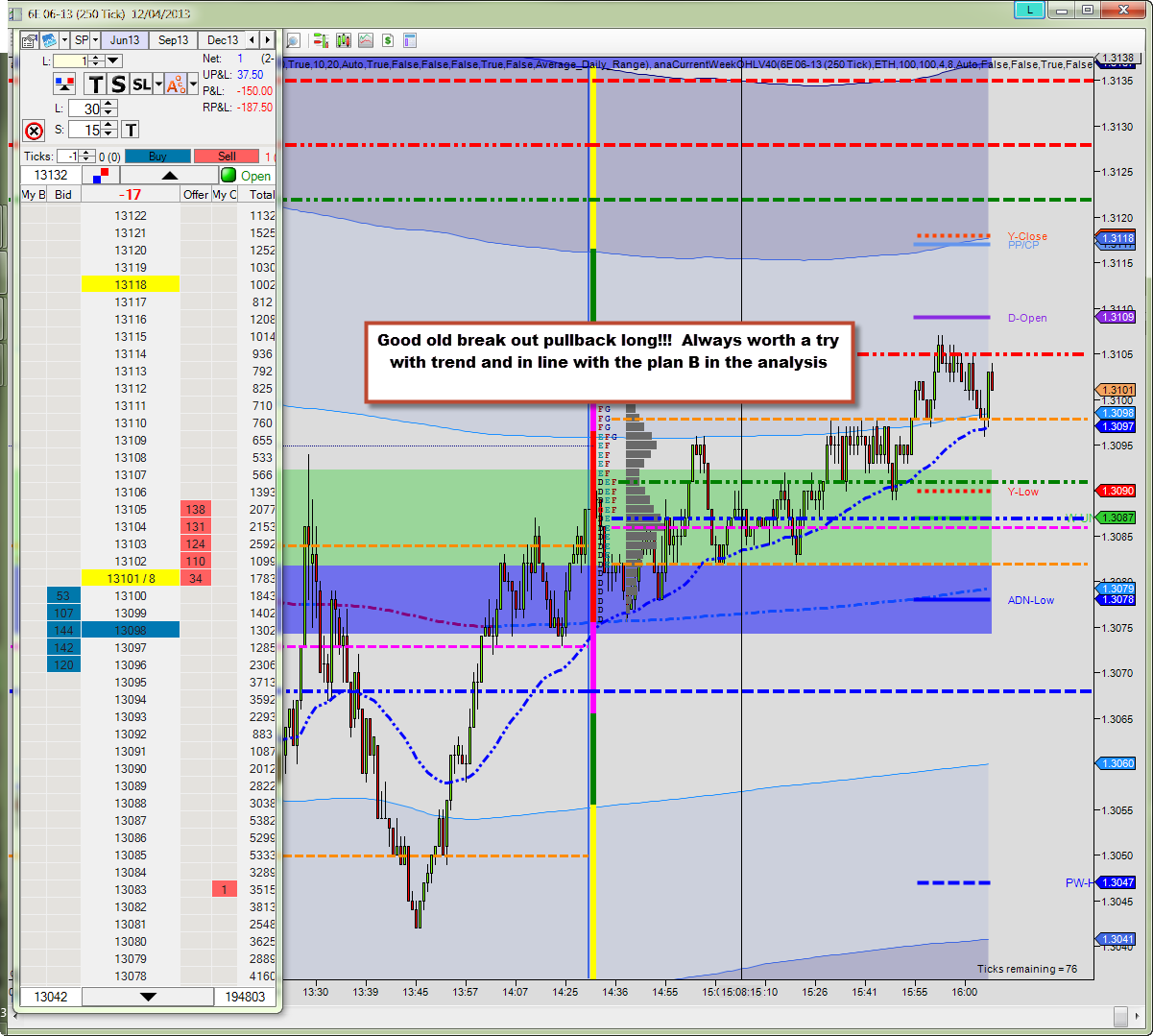
Task: Switch to the Jun13 contract tab
Action: coord(125,40)
